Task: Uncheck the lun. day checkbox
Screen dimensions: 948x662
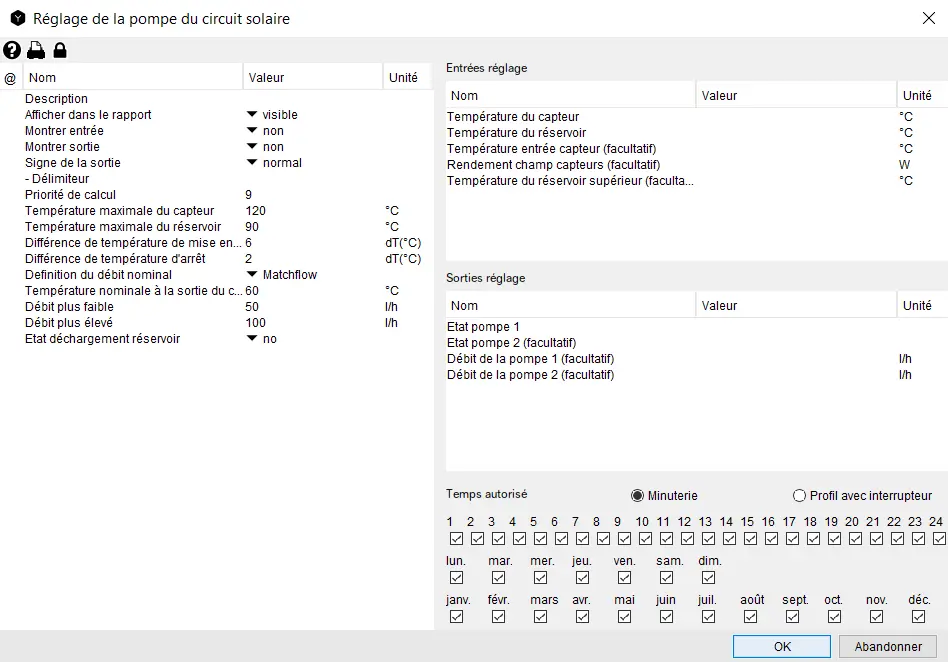Action: click(x=456, y=578)
